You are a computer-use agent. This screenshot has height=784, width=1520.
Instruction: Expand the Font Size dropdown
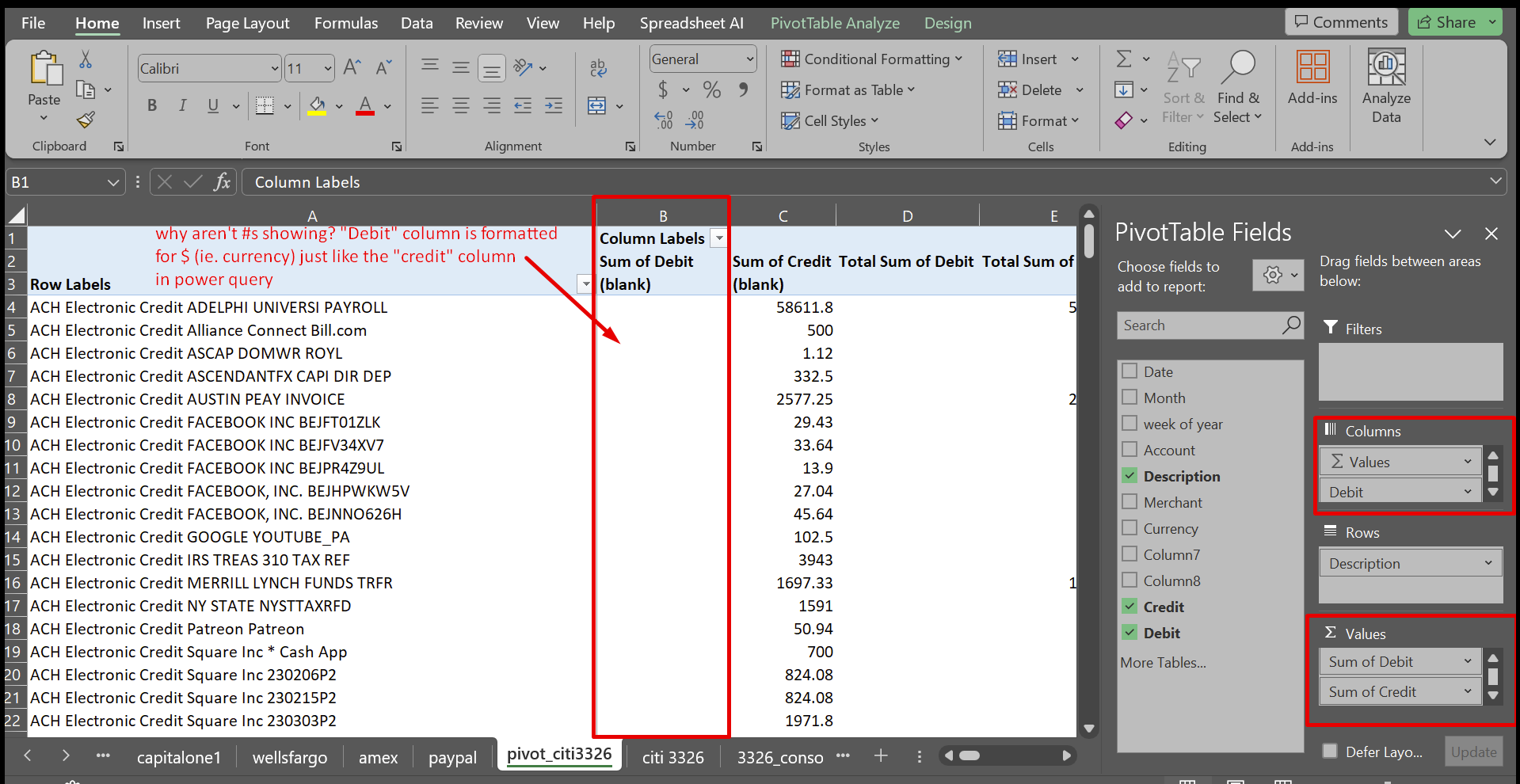coord(330,68)
